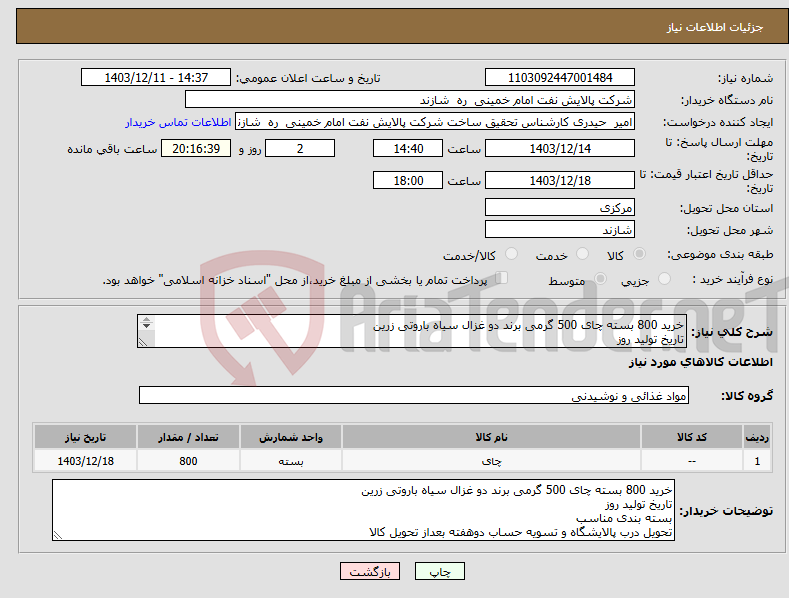The image size is (789, 598).
Task: Click the بسته unit cell in the table
Action: [x=291, y=461]
